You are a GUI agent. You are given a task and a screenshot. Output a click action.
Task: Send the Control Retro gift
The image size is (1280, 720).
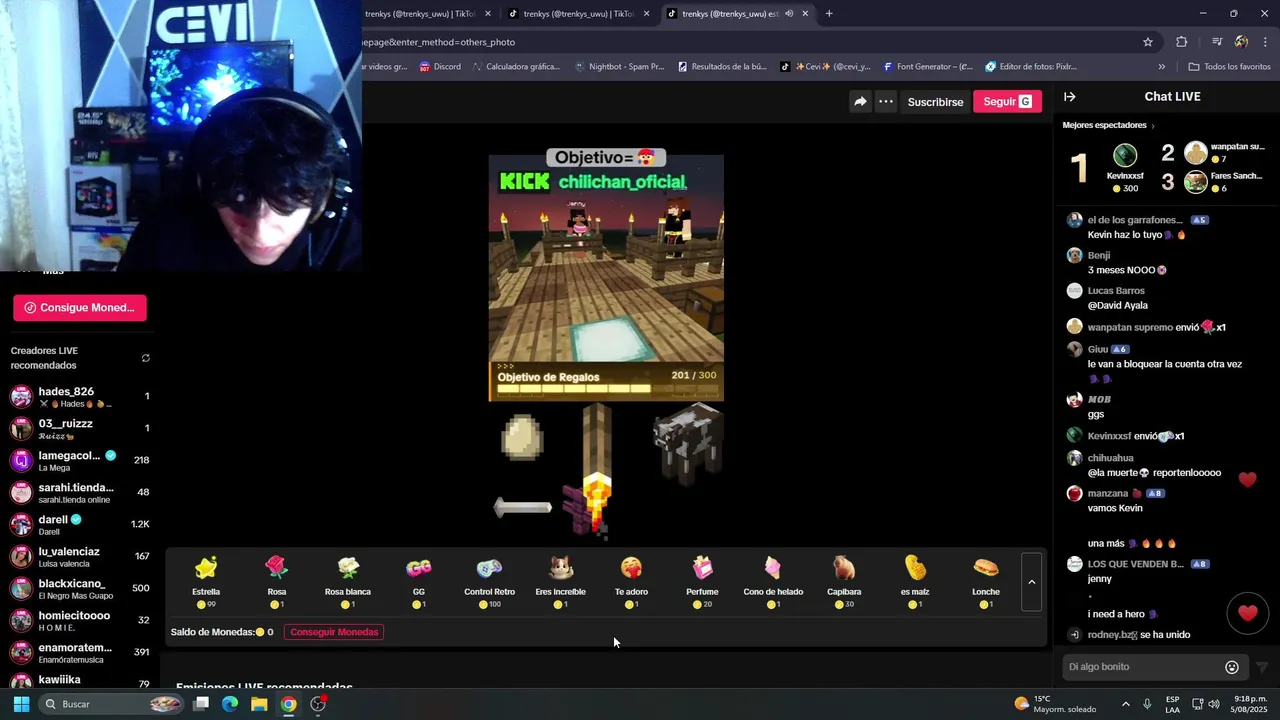click(x=490, y=582)
